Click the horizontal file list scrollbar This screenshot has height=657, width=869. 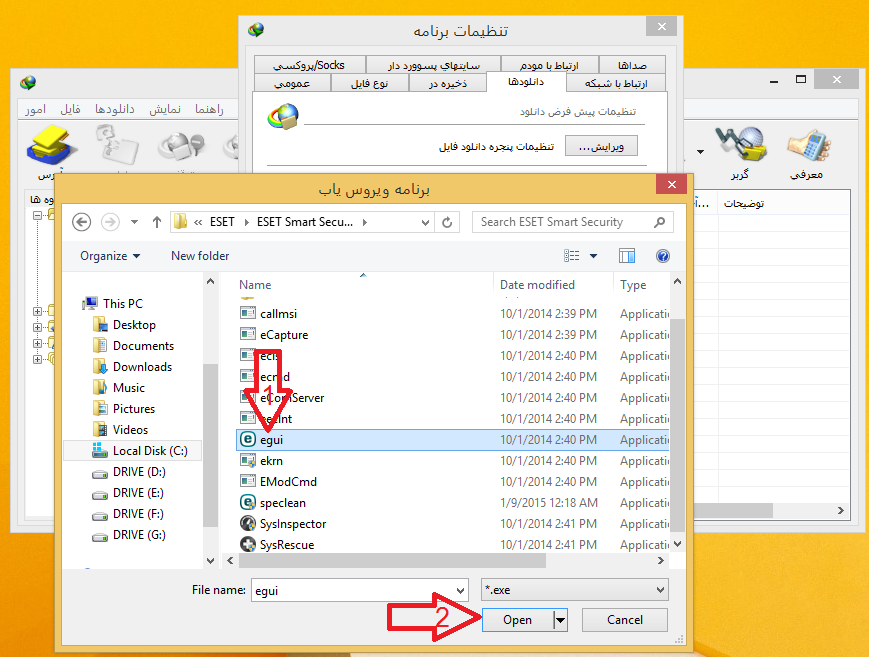[392, 561]
